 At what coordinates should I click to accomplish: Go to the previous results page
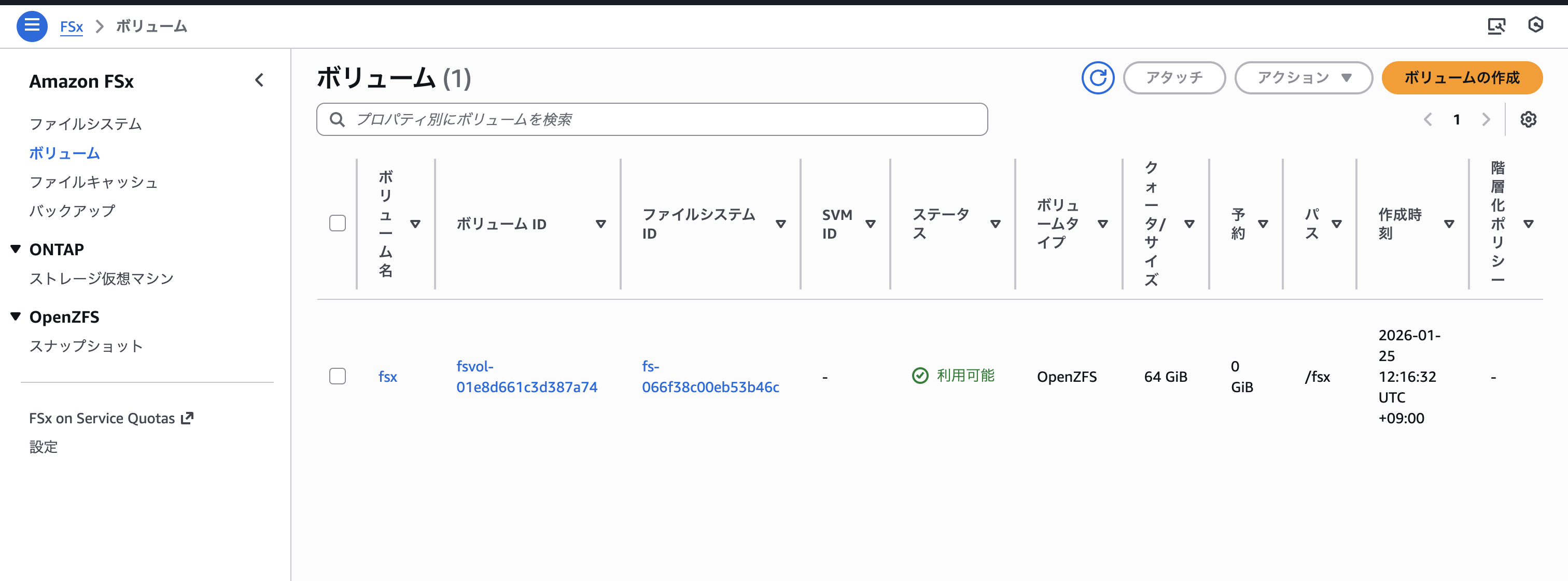pyautogui.click(x=1427, y=119)
